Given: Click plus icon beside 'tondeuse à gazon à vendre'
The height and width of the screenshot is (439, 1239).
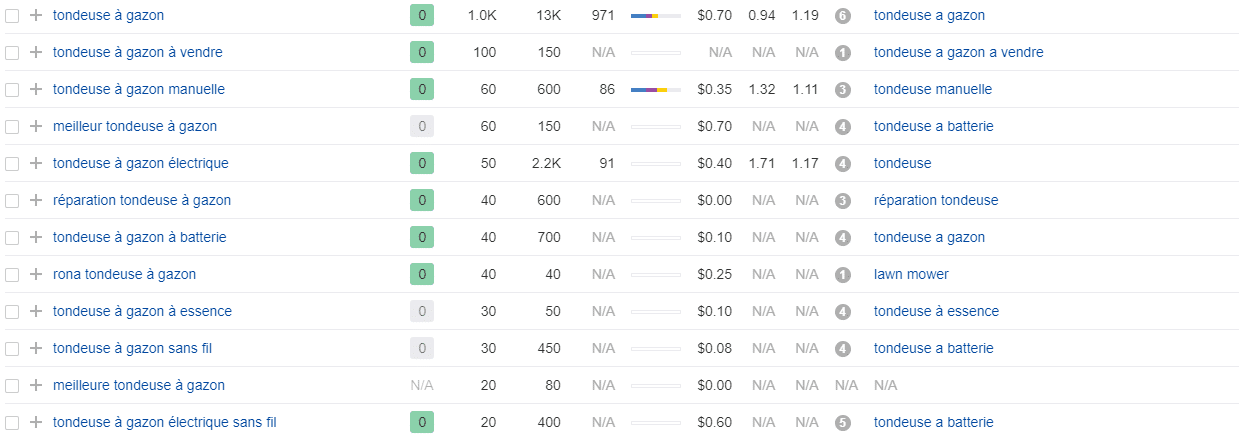Looking at the screenshot, I should [36, 52].
